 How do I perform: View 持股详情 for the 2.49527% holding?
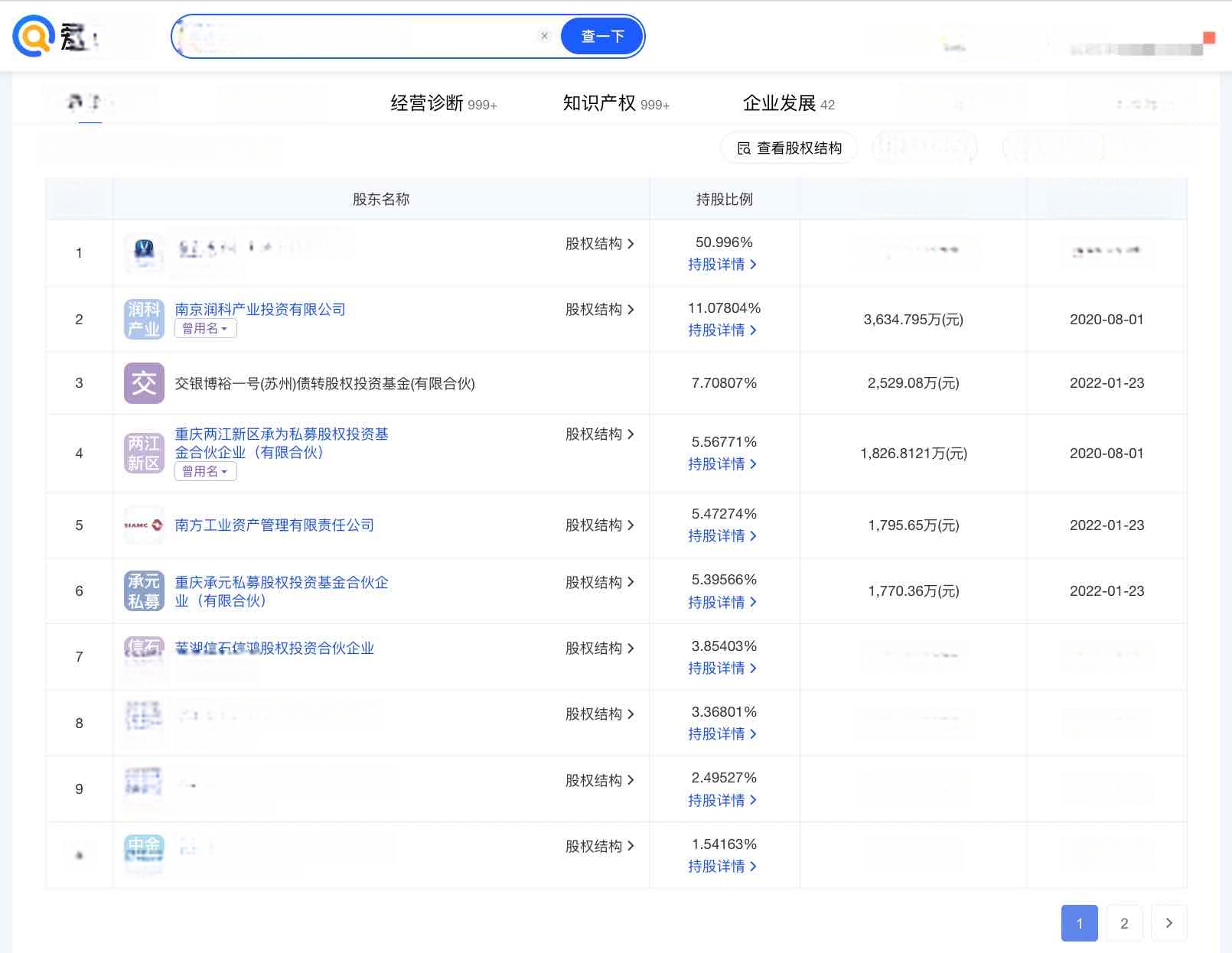point(722,800)
